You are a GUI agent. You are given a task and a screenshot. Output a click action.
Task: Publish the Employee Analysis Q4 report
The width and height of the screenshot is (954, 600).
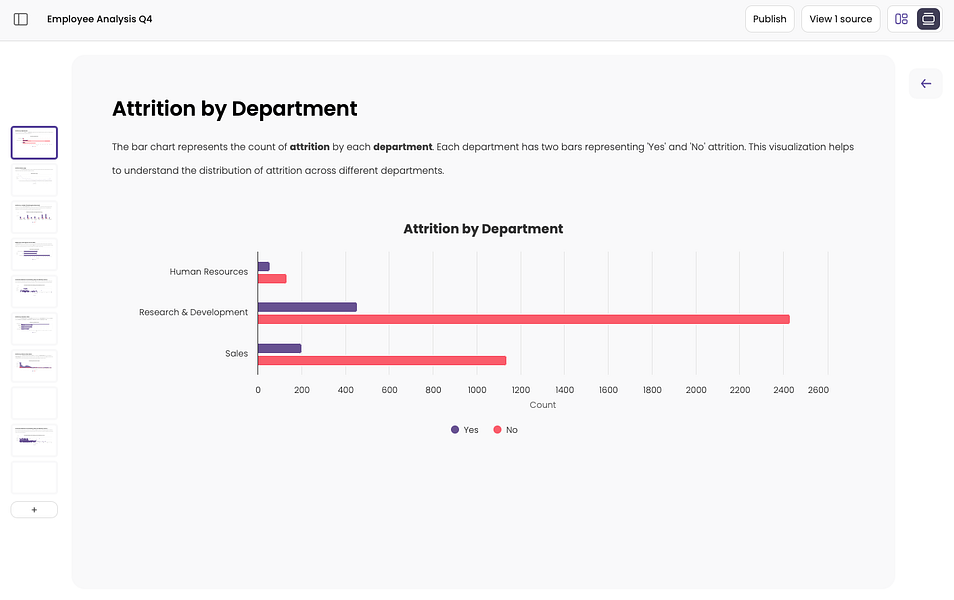click(769, 18)
